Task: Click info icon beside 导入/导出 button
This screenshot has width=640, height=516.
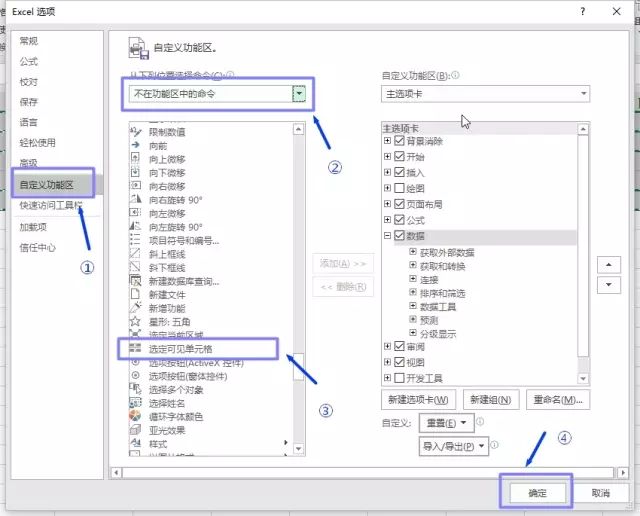Action: point(494,445)
